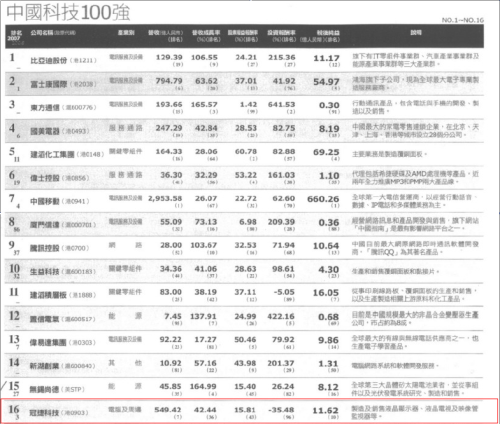Click rank number 1 in first row
The width and height of the screenshot is (500, 424).
tap(12, 57)
